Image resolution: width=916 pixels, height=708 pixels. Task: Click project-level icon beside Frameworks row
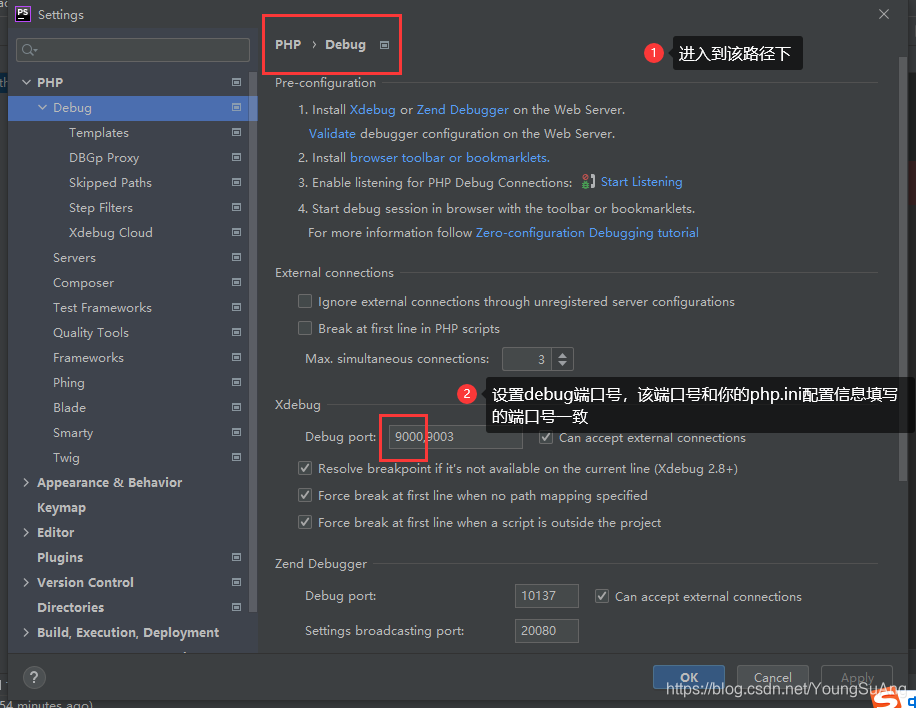[236, 358]
